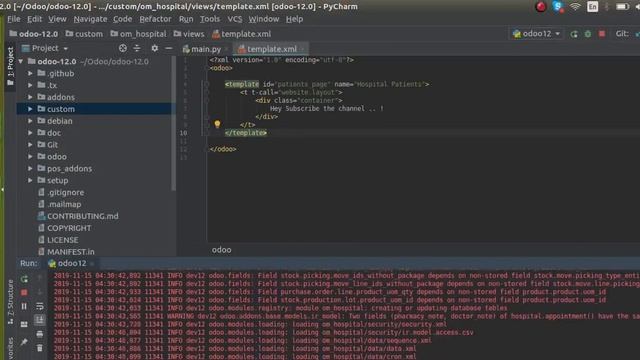Close the template.xml editor tab
This screenshot has width=640, height=360.
[x=302, y=49]
